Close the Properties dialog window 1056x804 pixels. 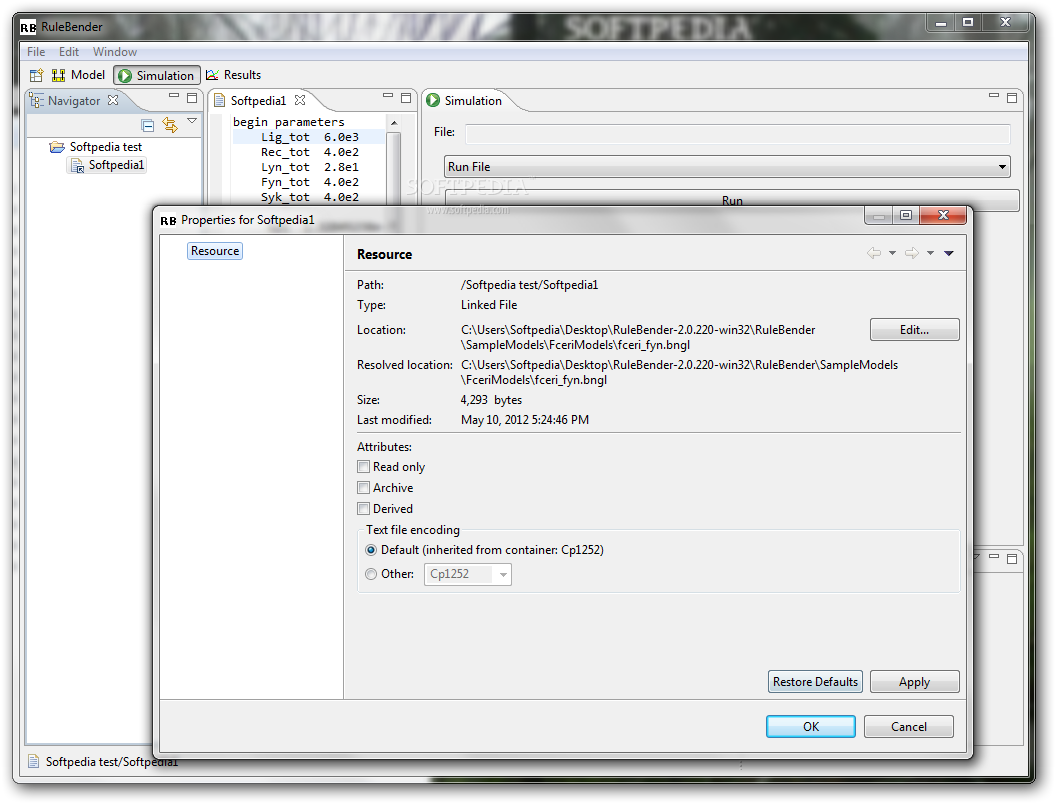[943, 215]
